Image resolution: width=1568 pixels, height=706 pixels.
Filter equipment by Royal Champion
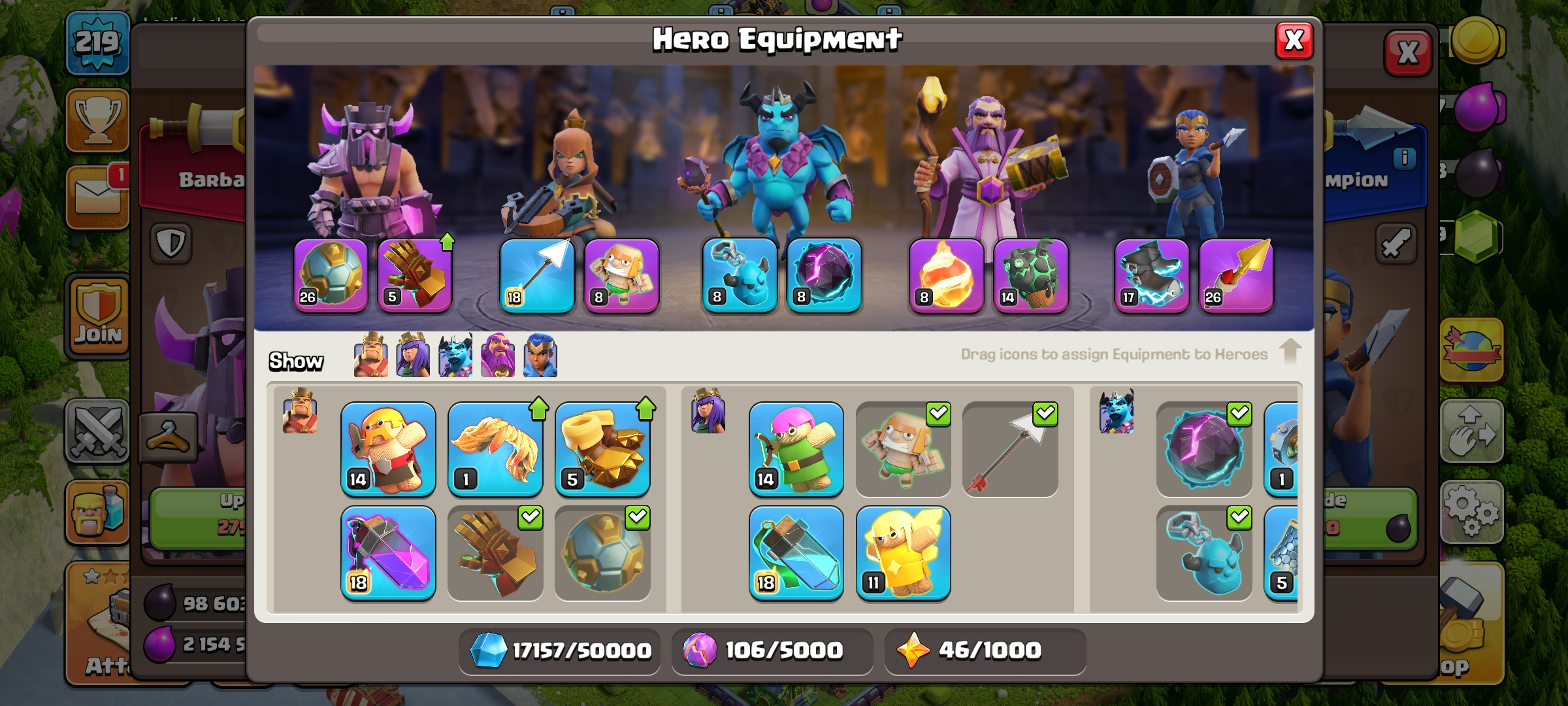point(540,355)
